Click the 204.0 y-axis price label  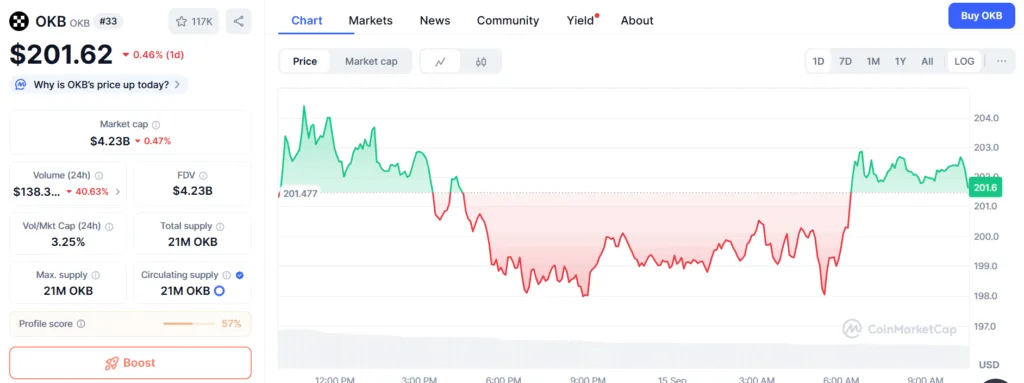986,118
